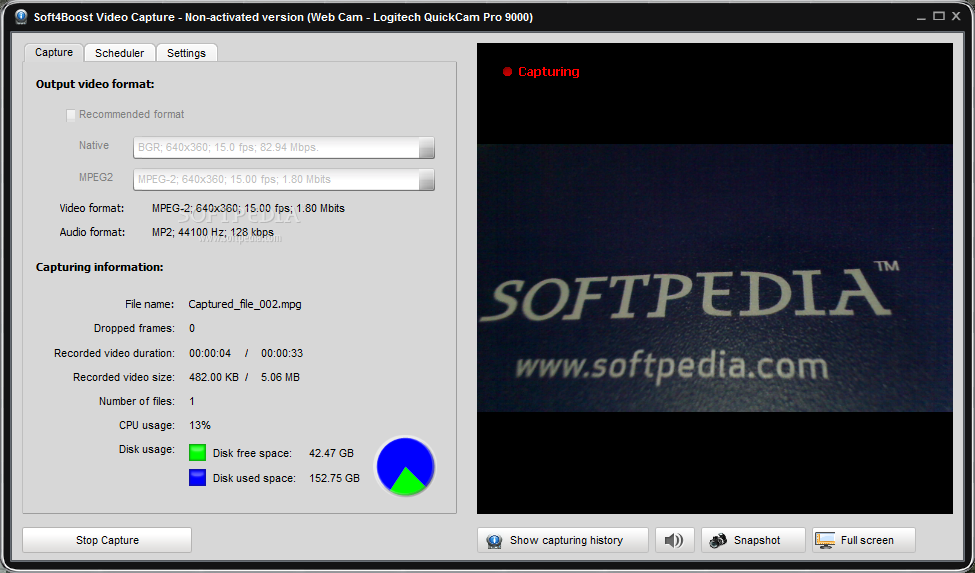
Task: Open the Settings tab
Action: [186, 53]
